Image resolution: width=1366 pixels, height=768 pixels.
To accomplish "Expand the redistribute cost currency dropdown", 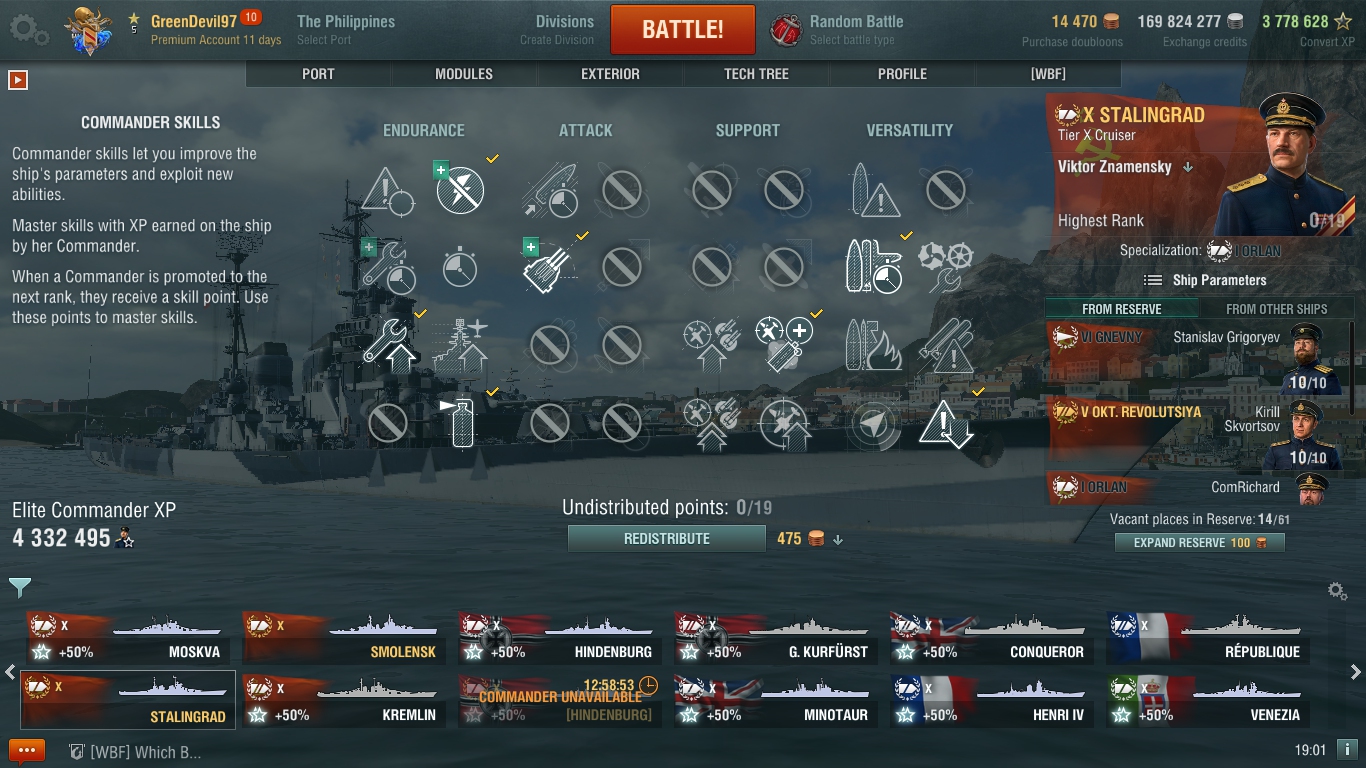I will (x=838, y=539).
